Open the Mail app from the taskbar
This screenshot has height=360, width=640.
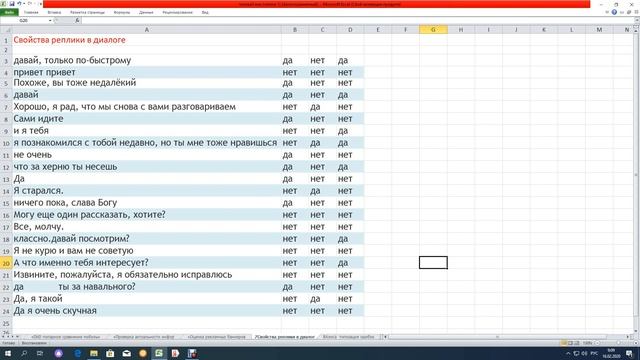pyautogui.click(x=127, y=353)
